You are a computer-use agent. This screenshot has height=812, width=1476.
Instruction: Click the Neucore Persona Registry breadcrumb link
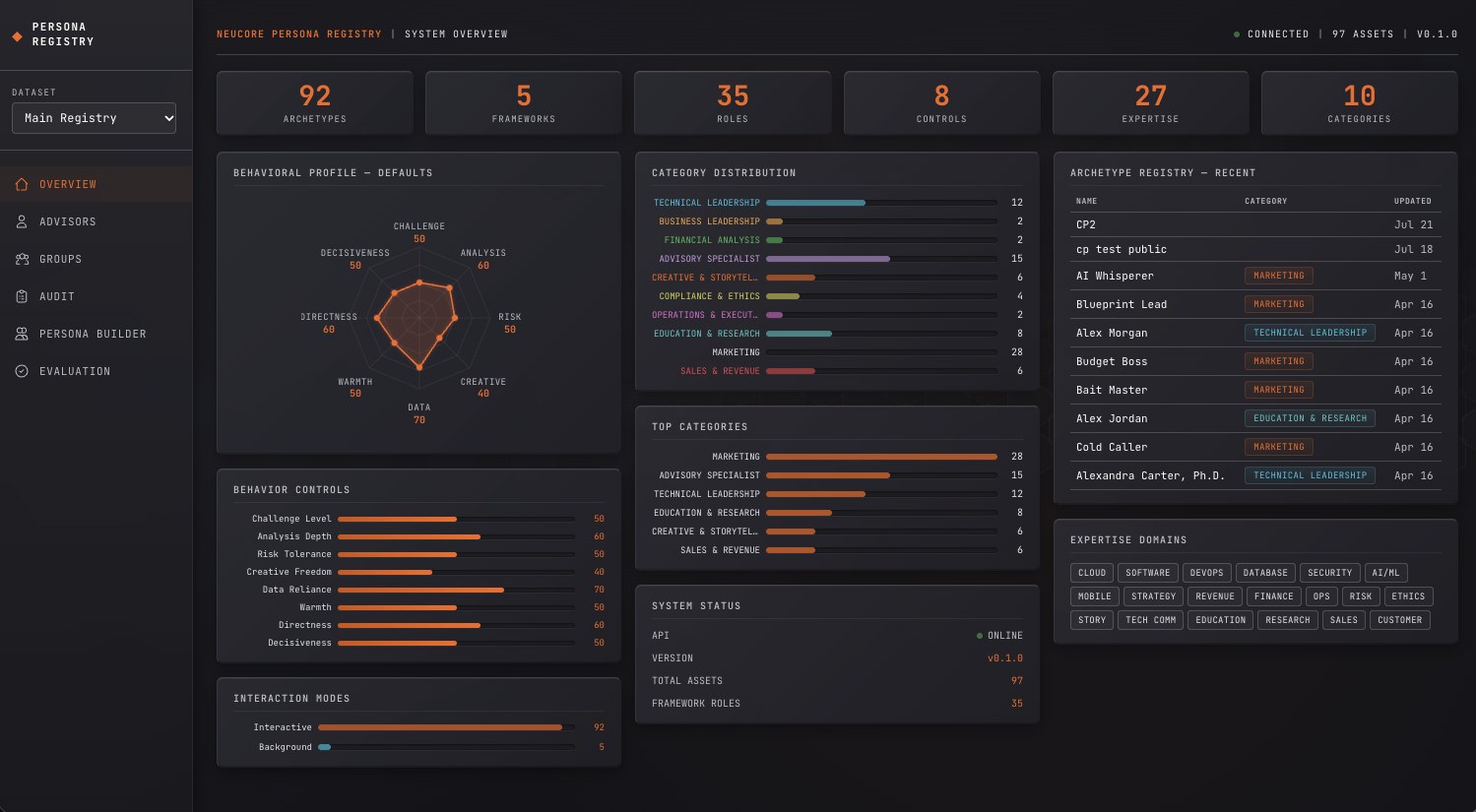click(x=298, y=33)
